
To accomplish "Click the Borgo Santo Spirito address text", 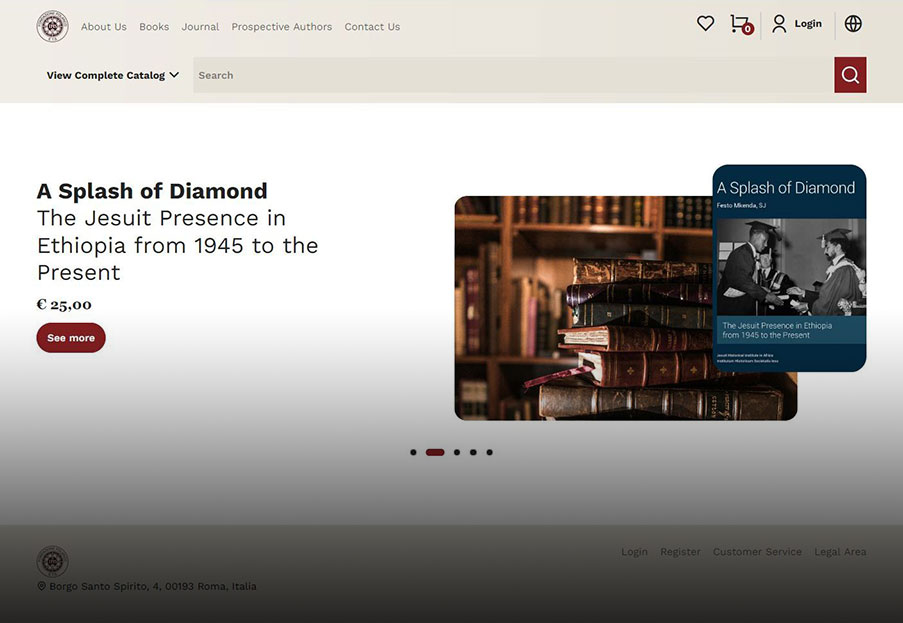I will pos(153,586).
